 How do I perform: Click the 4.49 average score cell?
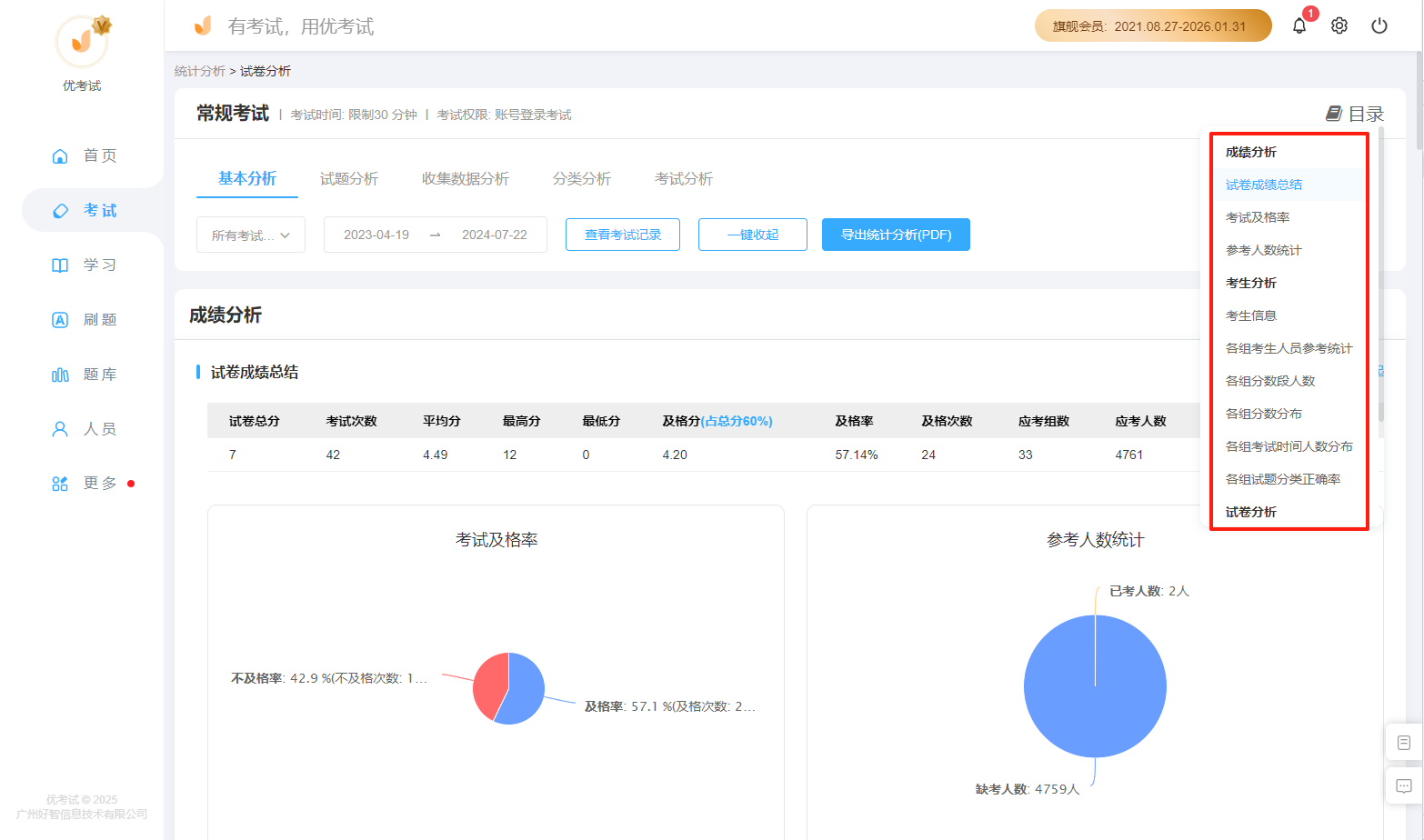point(436,455)
